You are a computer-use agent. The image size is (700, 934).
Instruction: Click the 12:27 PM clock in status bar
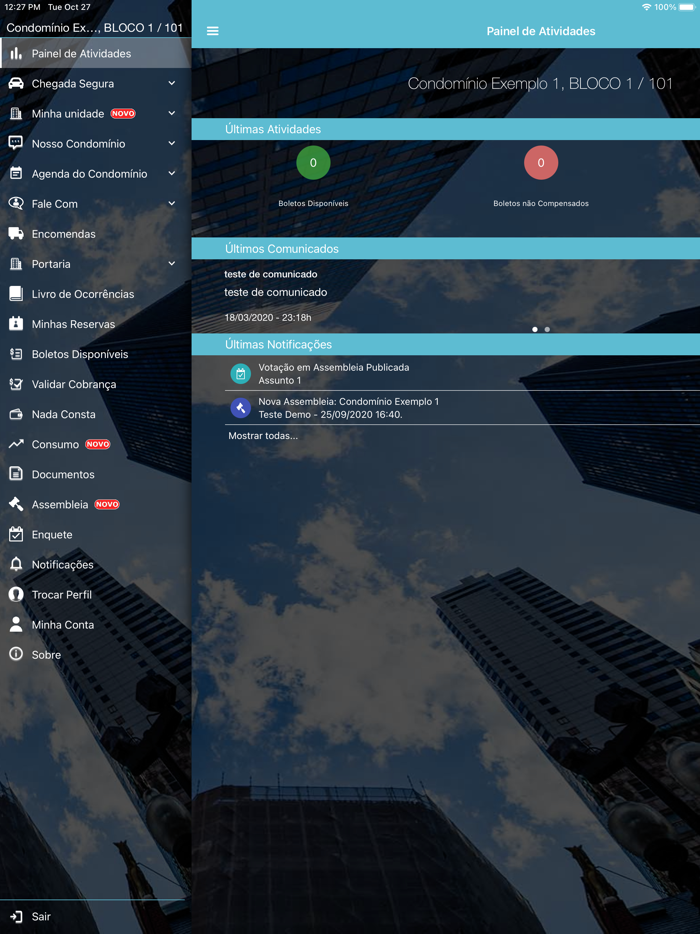23,7
